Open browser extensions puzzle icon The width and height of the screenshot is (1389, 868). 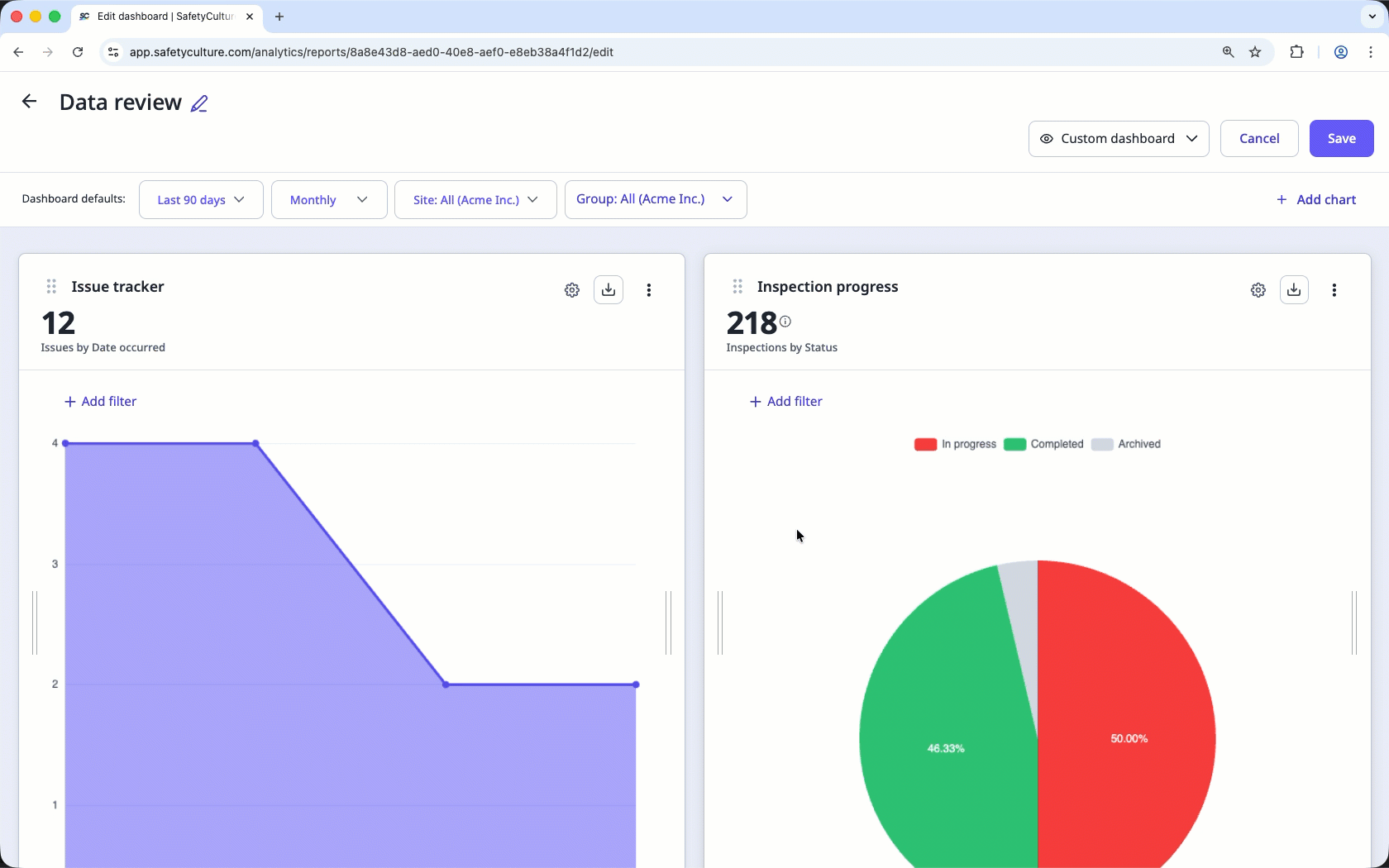(1296, 52)
